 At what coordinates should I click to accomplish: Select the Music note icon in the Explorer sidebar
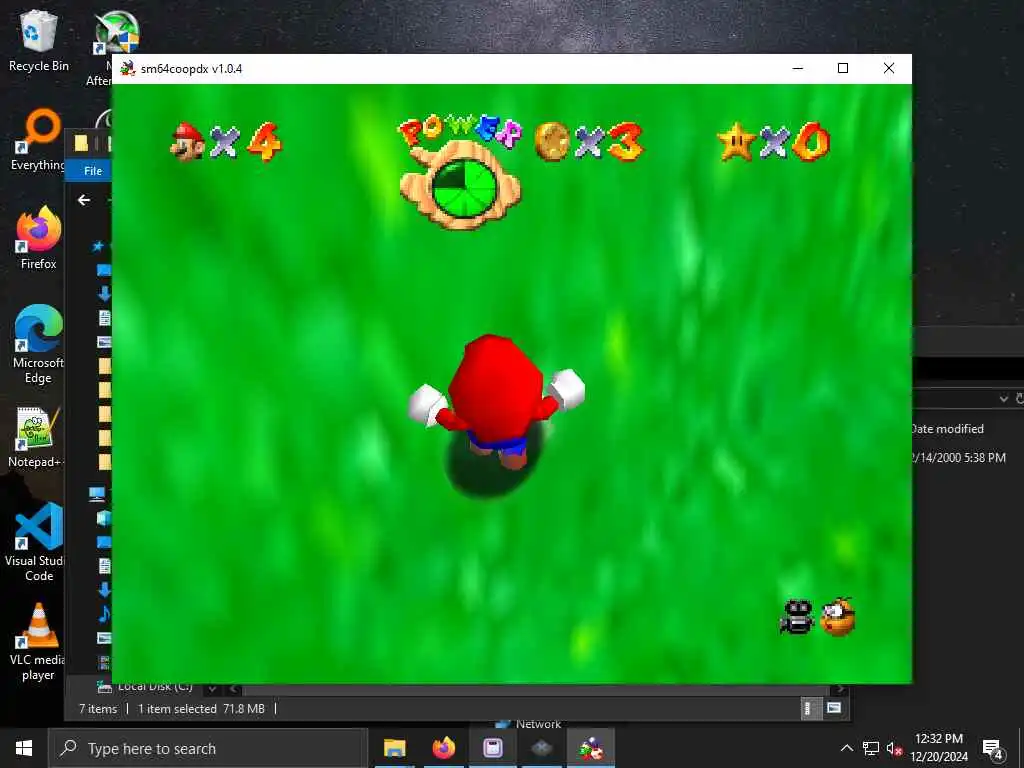(104, 614)
